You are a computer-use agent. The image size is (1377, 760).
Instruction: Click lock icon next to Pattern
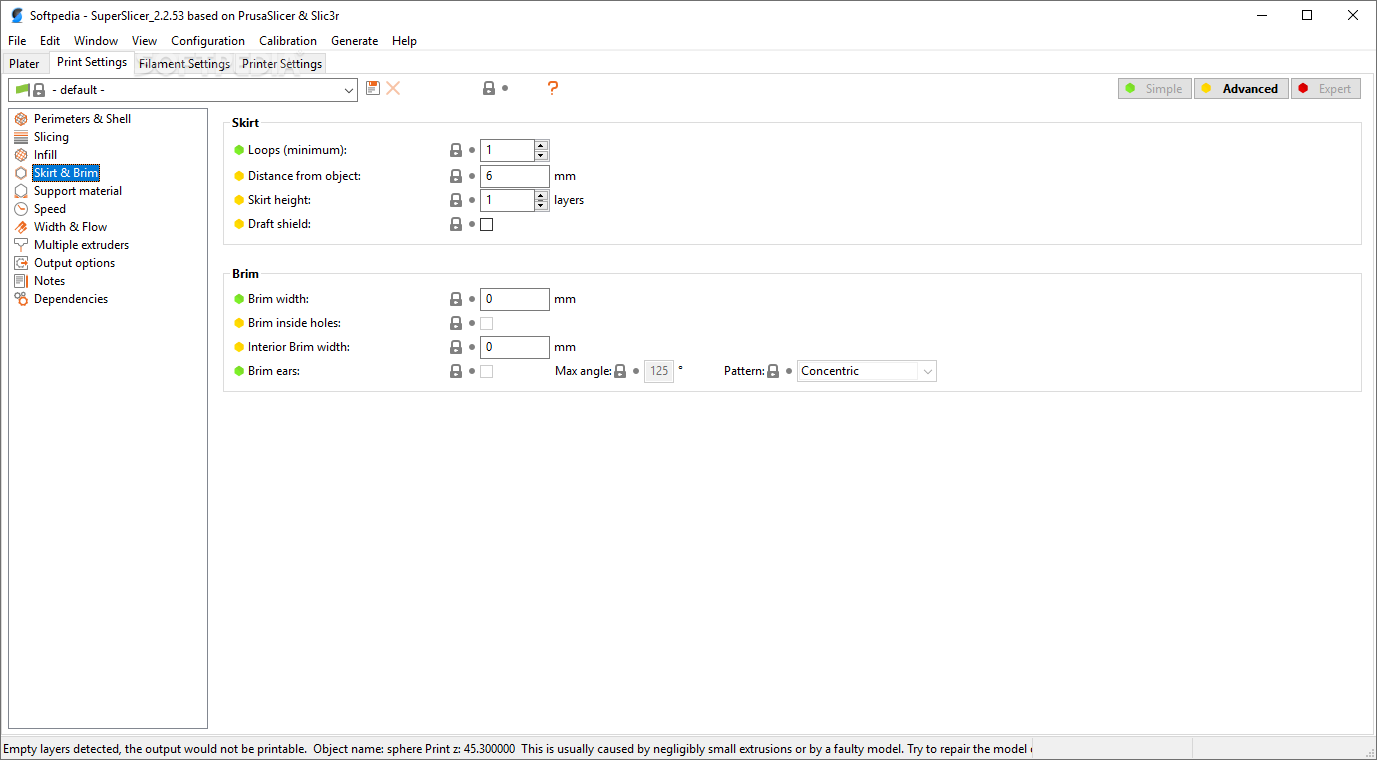click(x=773, y=371)
